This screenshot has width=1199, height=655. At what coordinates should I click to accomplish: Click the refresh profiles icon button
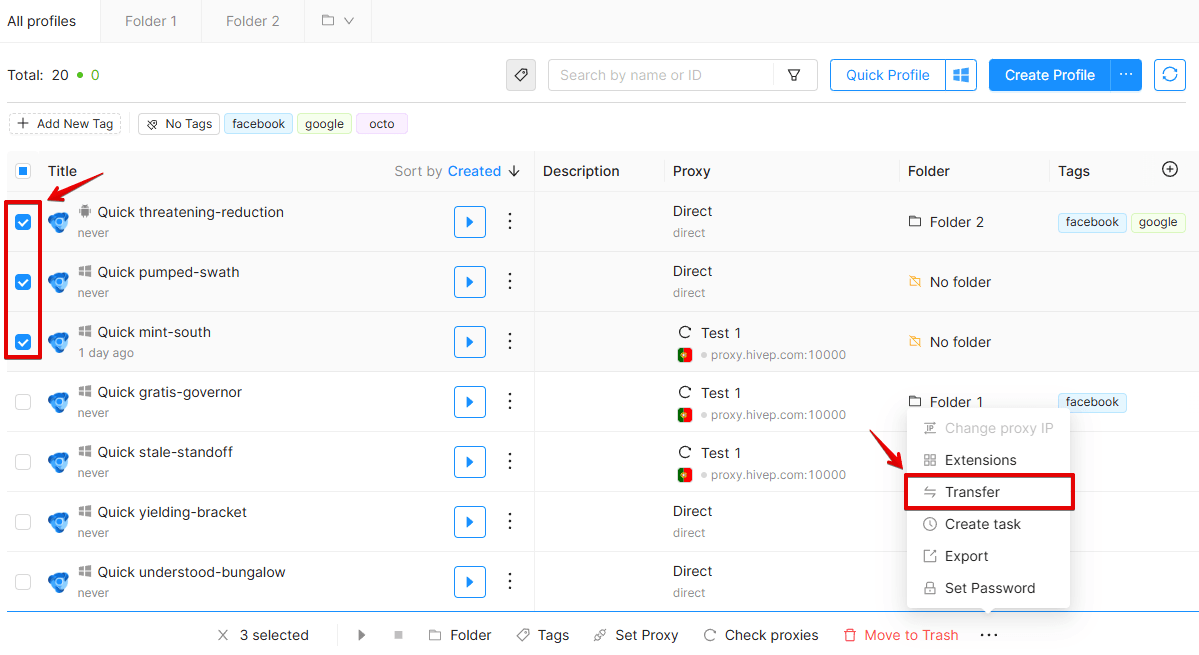[x=1169, y=75]
